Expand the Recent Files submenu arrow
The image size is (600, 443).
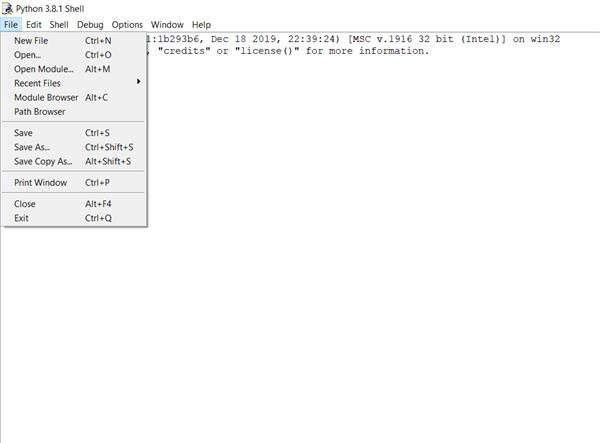tap(139, 81)
